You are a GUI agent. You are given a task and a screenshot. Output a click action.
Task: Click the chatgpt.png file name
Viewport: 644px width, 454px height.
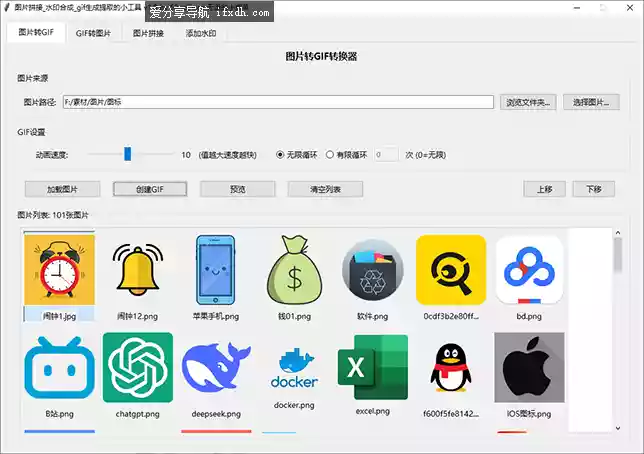(138, 414)
